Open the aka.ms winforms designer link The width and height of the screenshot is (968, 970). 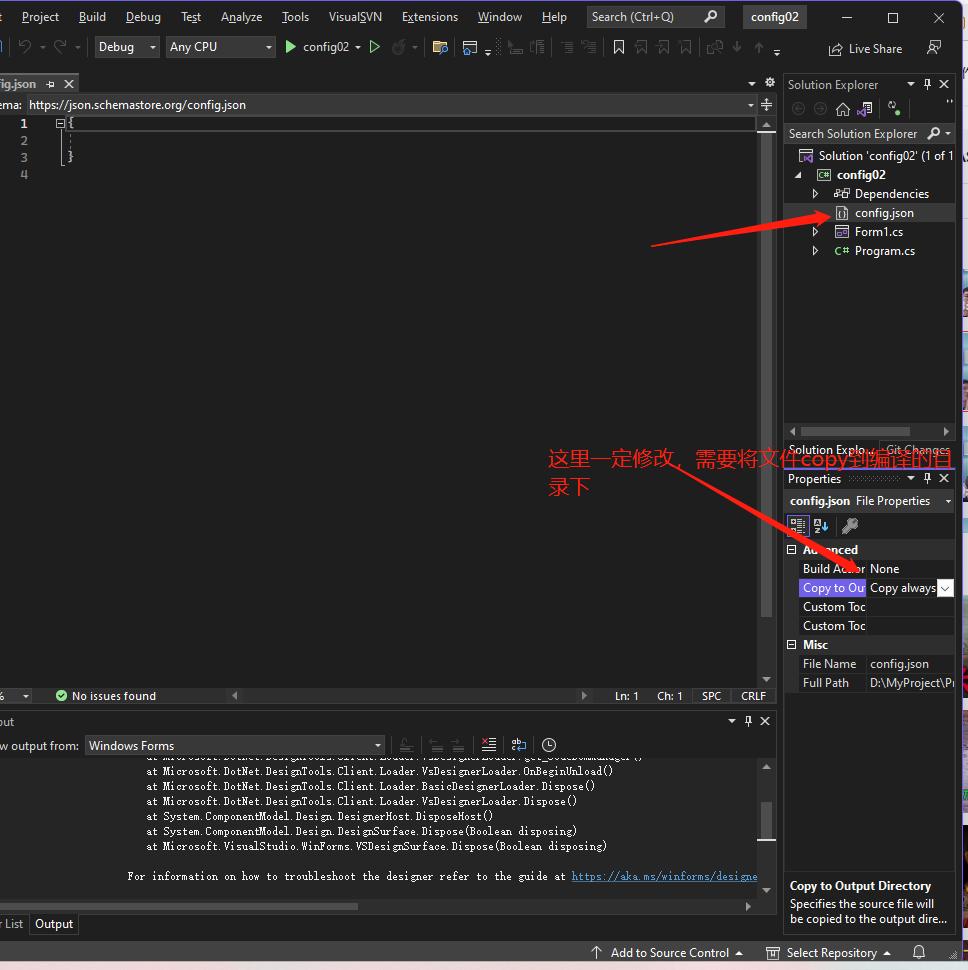[x=664, y=876]
